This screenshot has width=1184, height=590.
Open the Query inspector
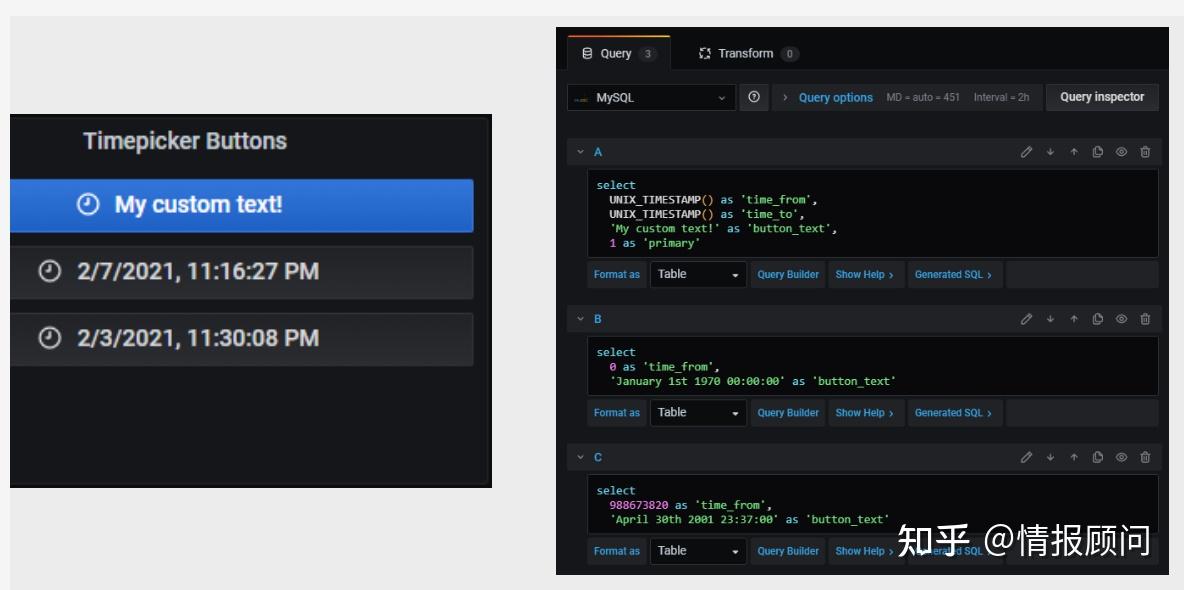tap(1102, 97)
